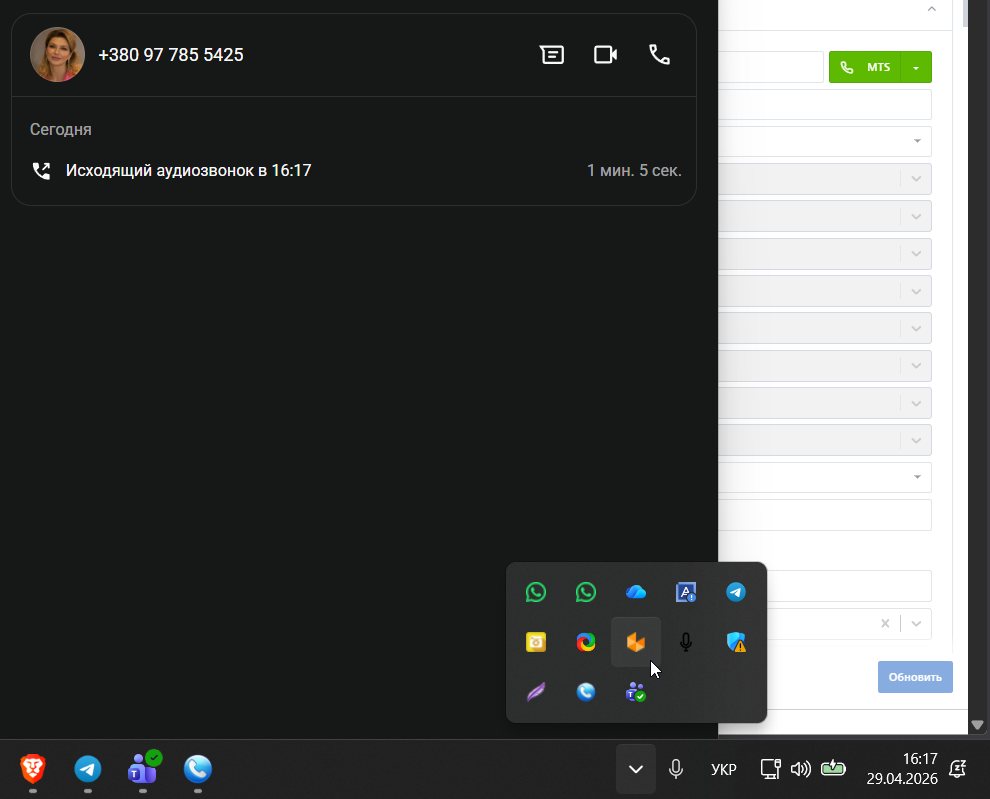Switch input language from УКР
The image size is (990, 799).
coord(724,769)
